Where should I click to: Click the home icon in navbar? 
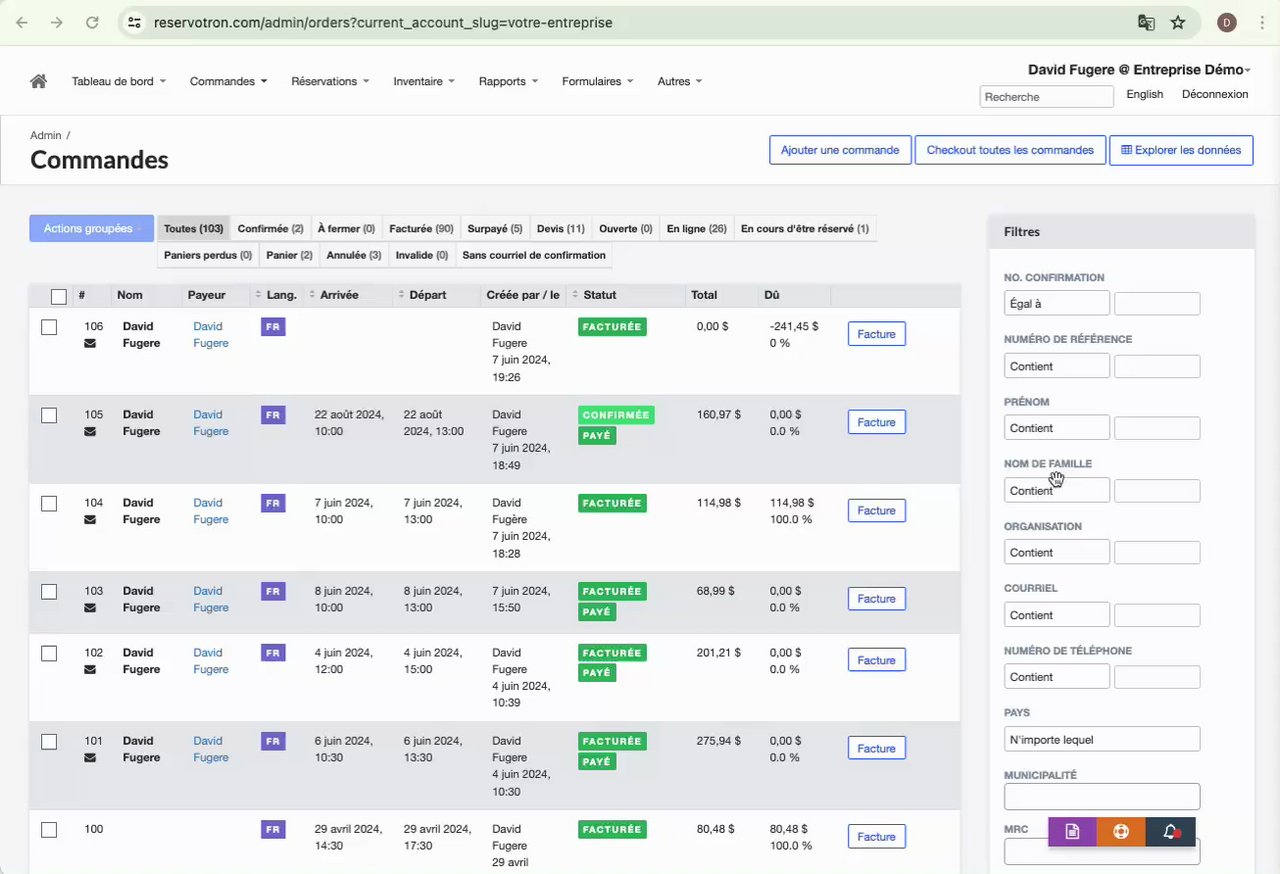(x=39, y=81)
